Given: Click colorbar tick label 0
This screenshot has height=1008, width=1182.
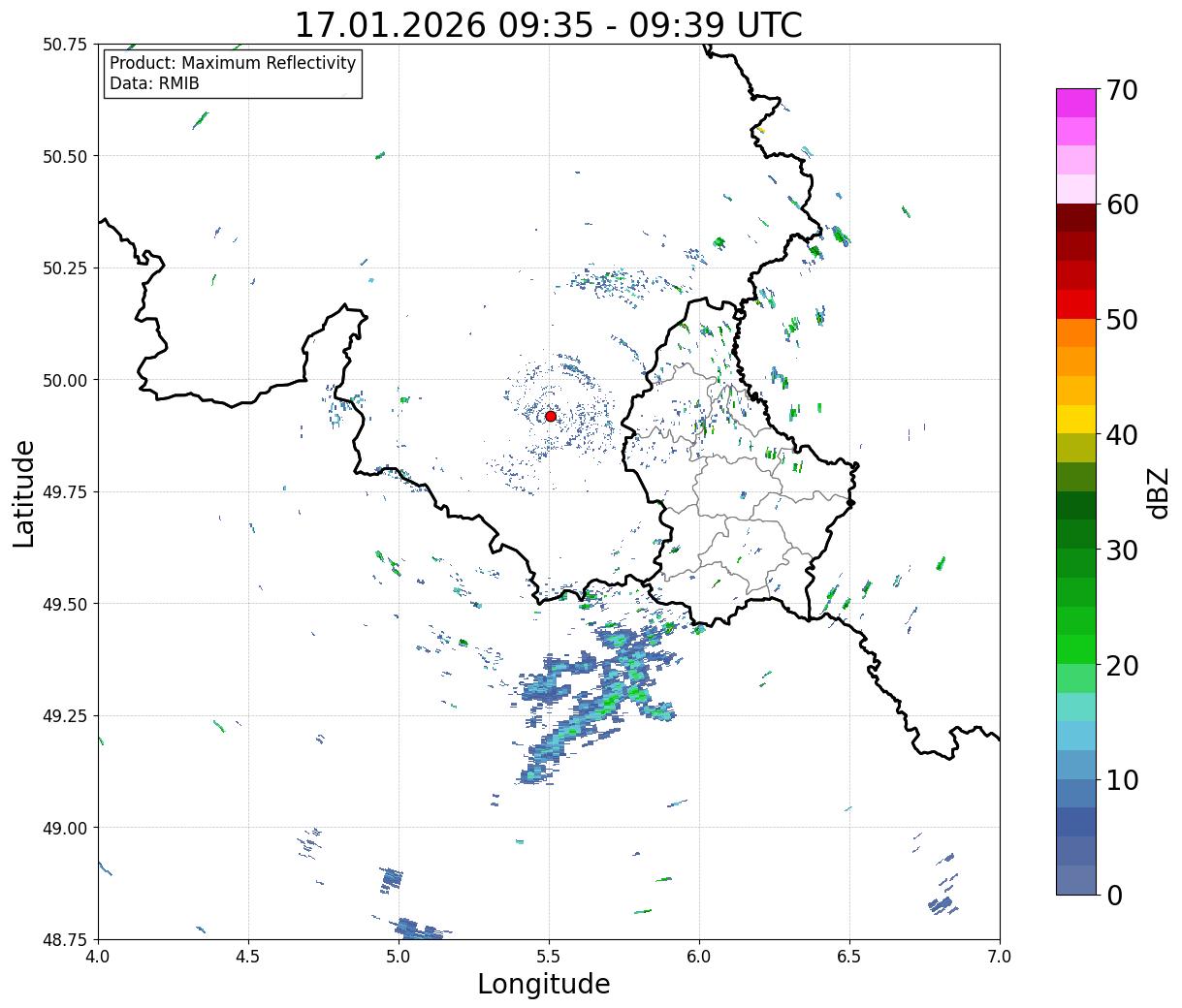Looking at the screenshot, I should pos(1113,895).
